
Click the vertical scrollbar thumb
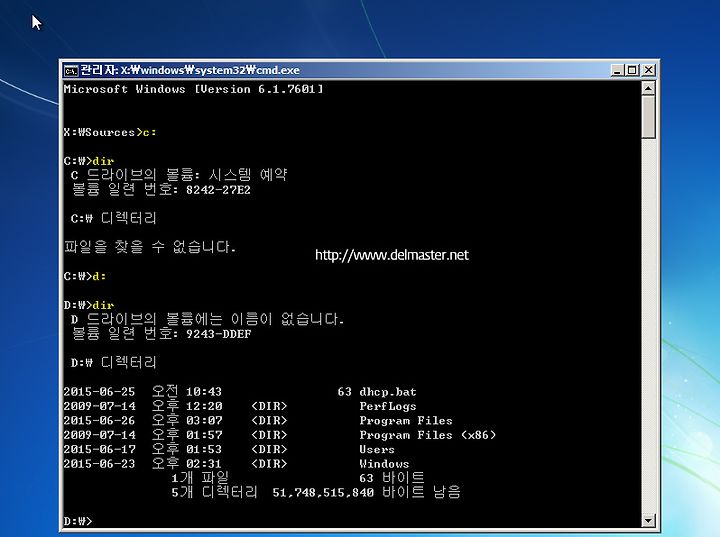pos(648,117)
